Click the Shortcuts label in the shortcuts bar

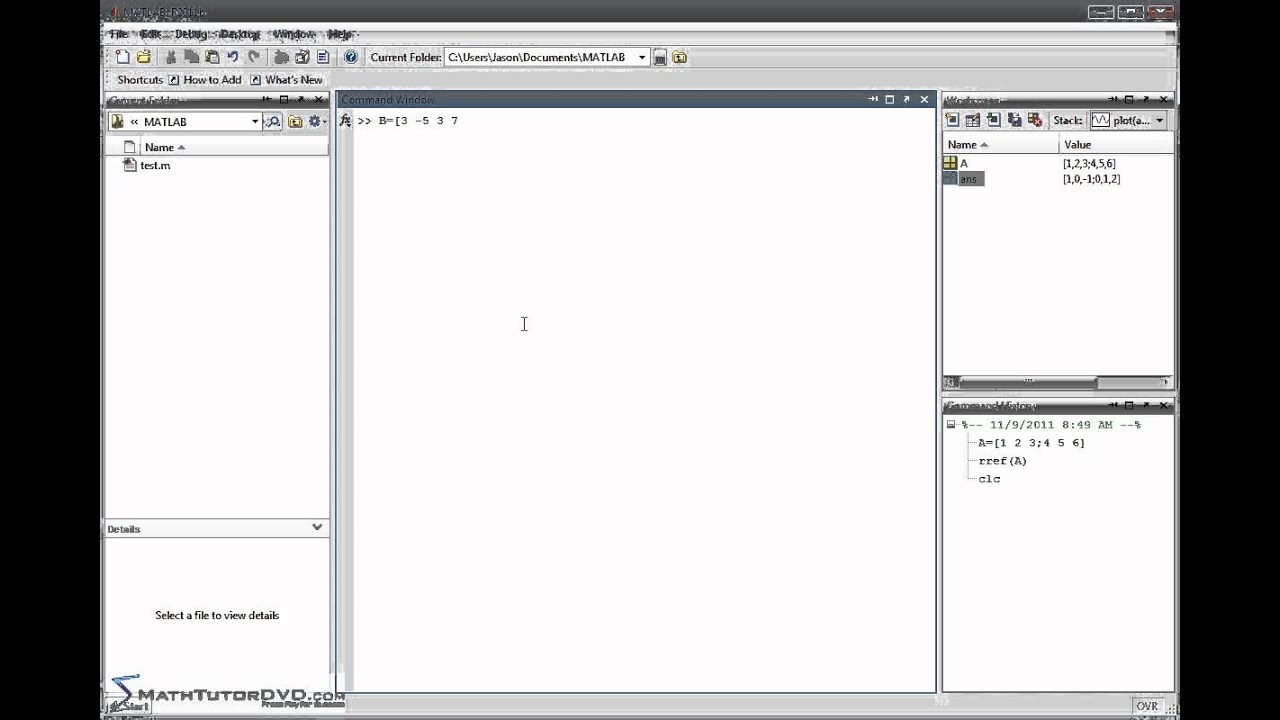coord(140,80)
